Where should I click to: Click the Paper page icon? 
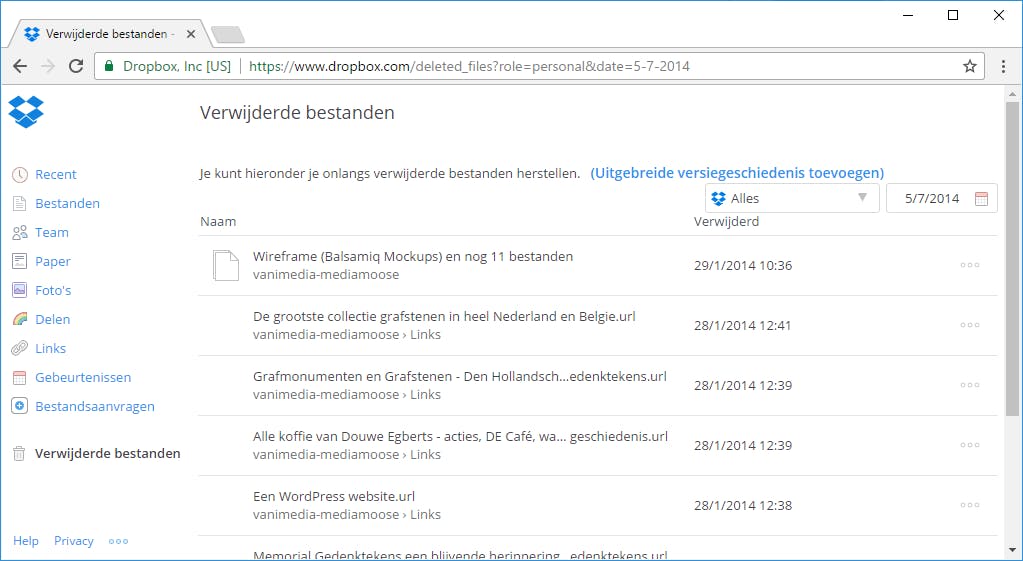20,262
